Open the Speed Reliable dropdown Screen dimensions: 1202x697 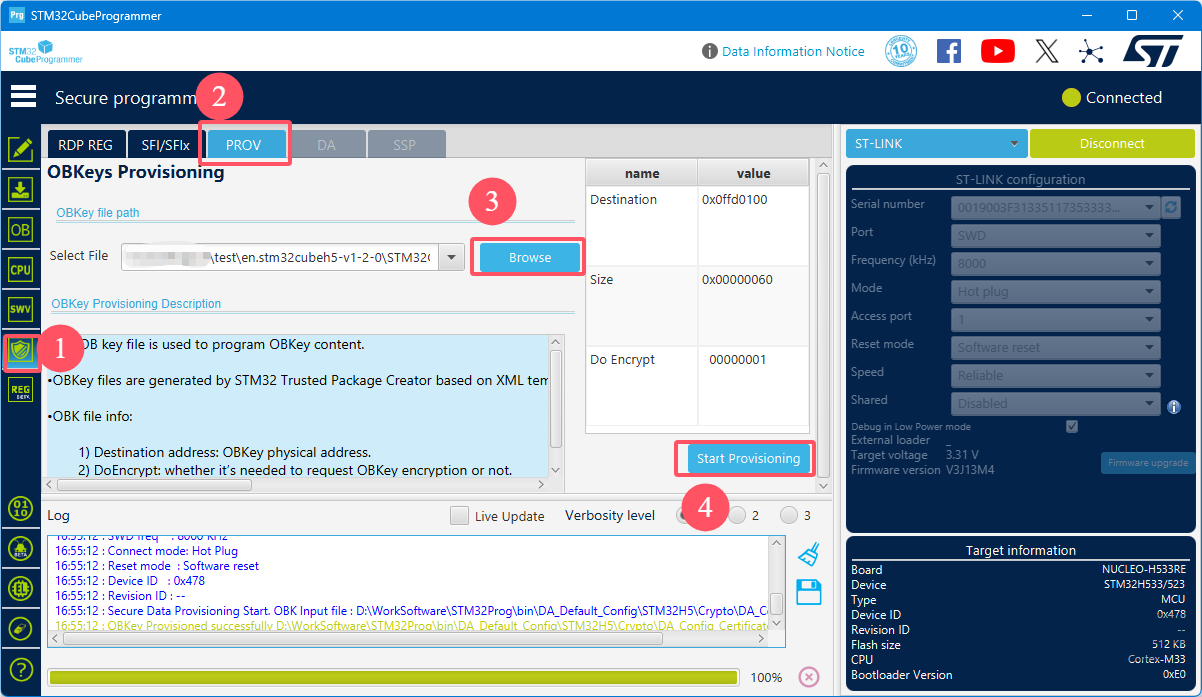click(1056, 375)
